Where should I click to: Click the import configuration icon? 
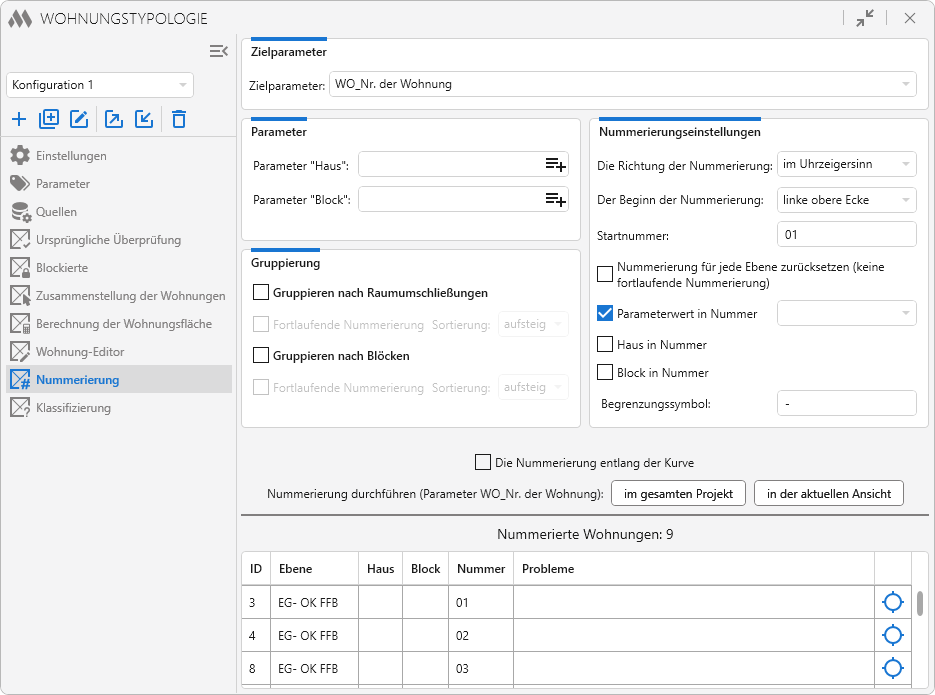pos(144,119)
